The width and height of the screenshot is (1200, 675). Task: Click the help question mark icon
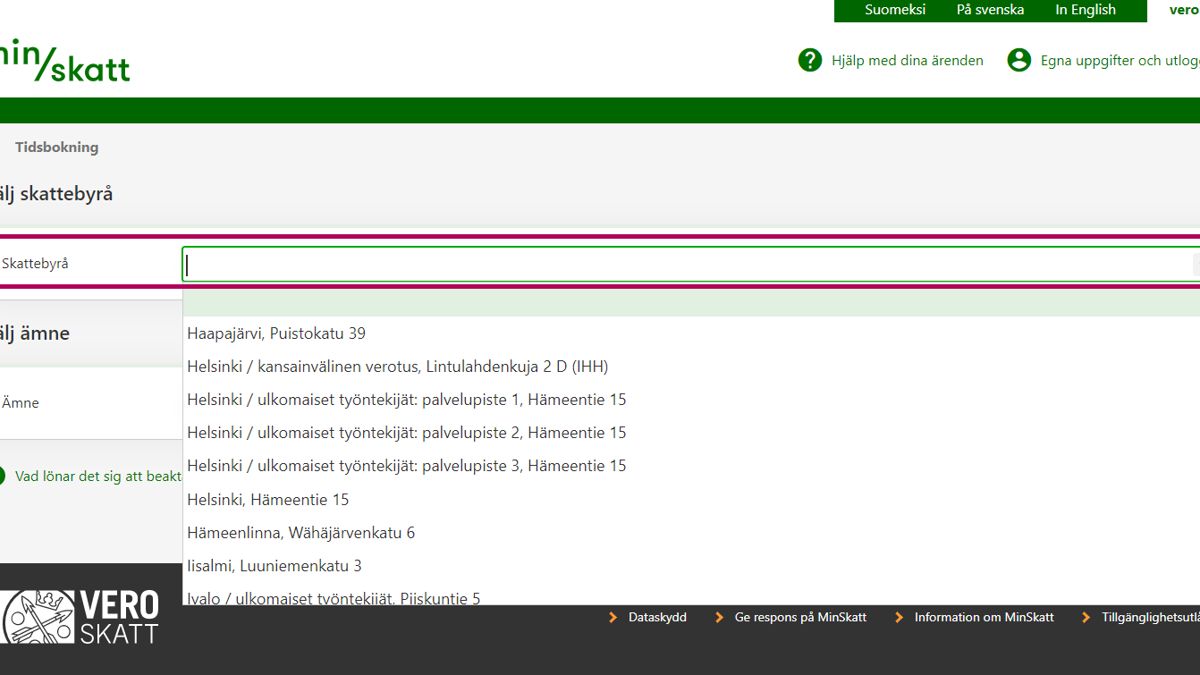pyautogui.click(x=810, y=60)
